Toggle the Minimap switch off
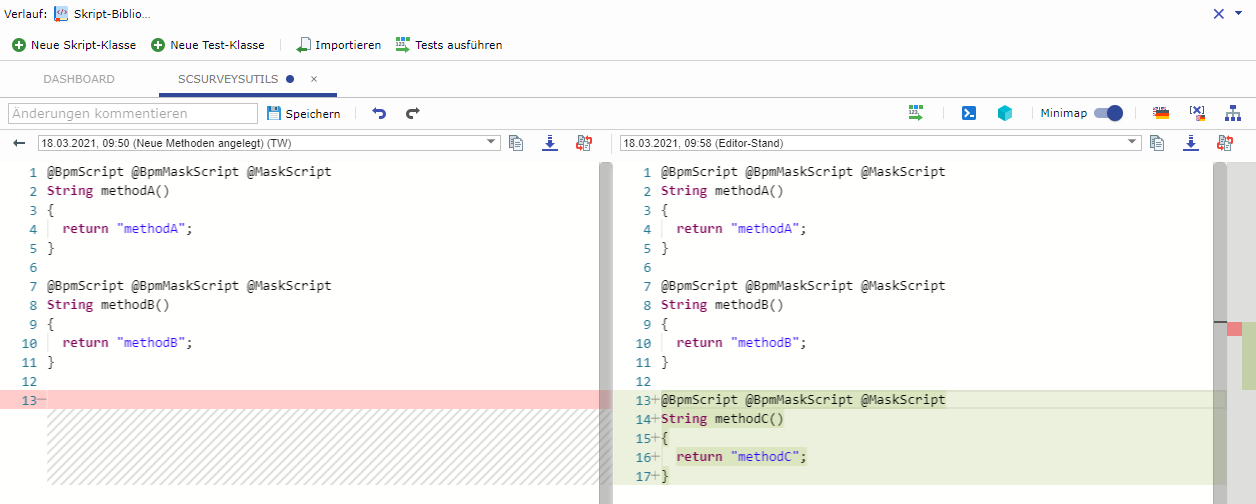 pos(1108,114)
